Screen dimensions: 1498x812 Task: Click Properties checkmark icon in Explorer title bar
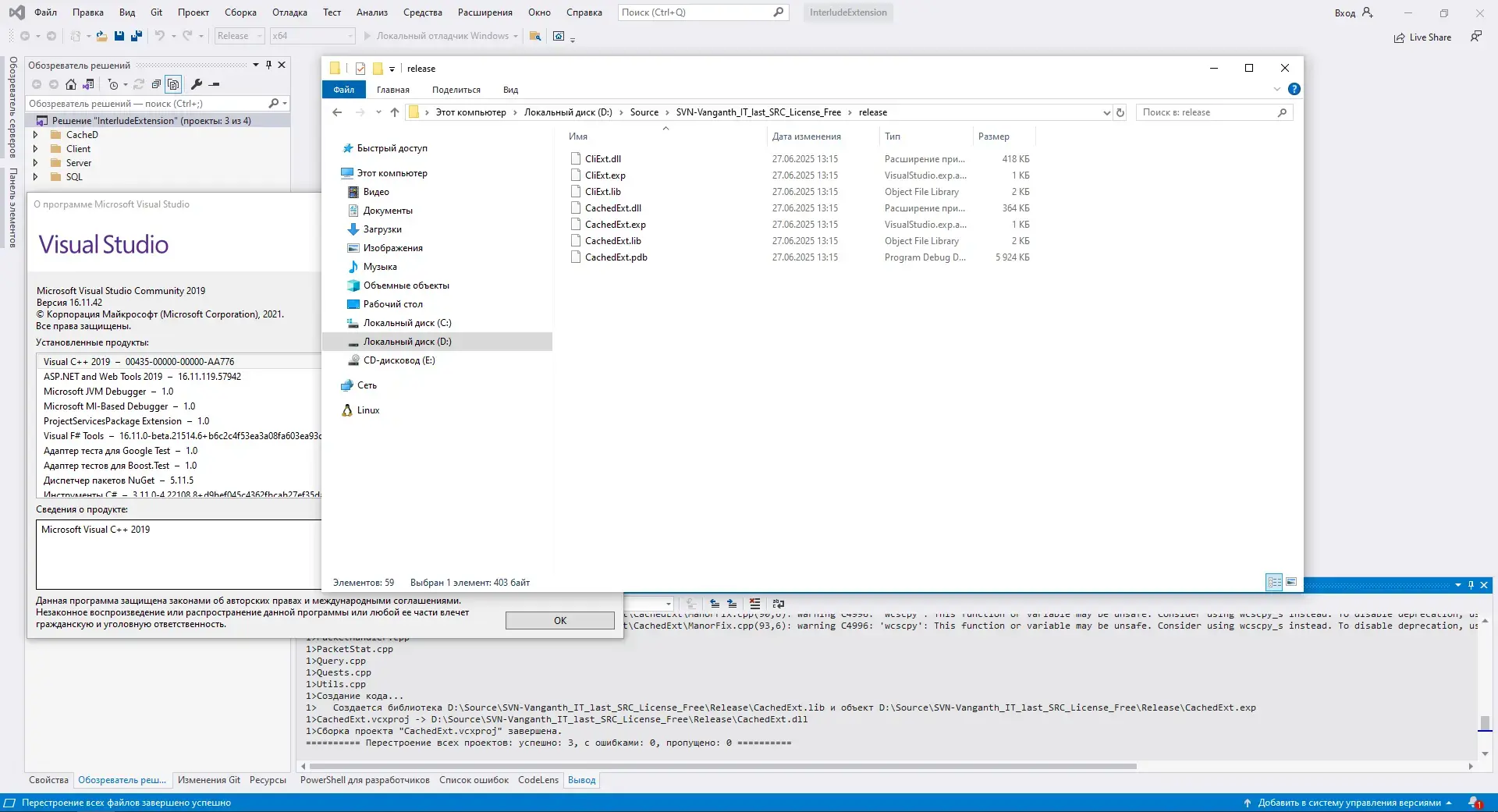coord(360,69)
